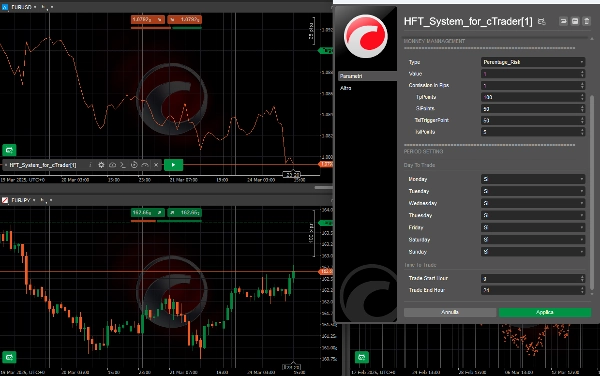The width and height of the screenshot is (600, 376).
Task: Click the EURJPY chart flag icon
Action: [x=5, y=200]
